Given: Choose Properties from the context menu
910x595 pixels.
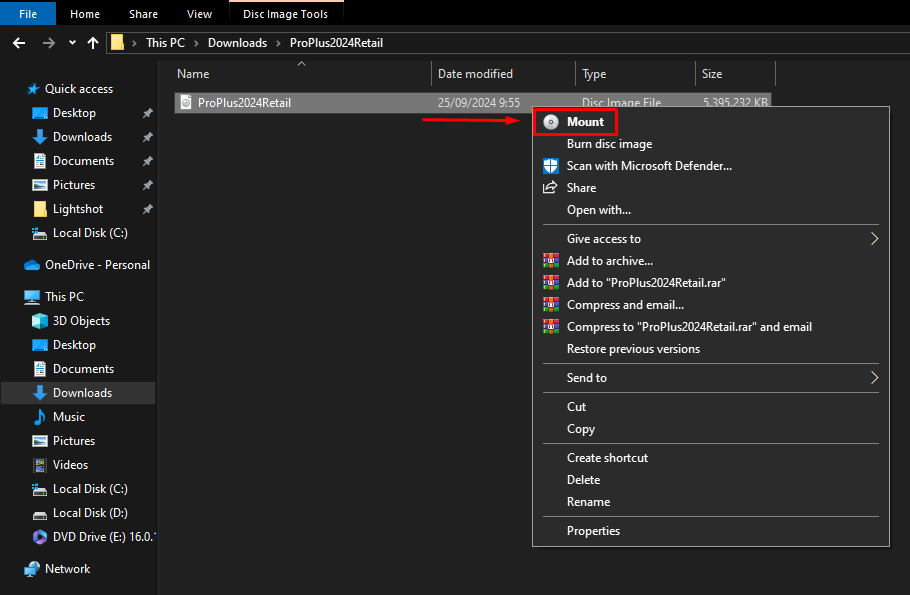Looking at the screenshot, I should 593,531.
